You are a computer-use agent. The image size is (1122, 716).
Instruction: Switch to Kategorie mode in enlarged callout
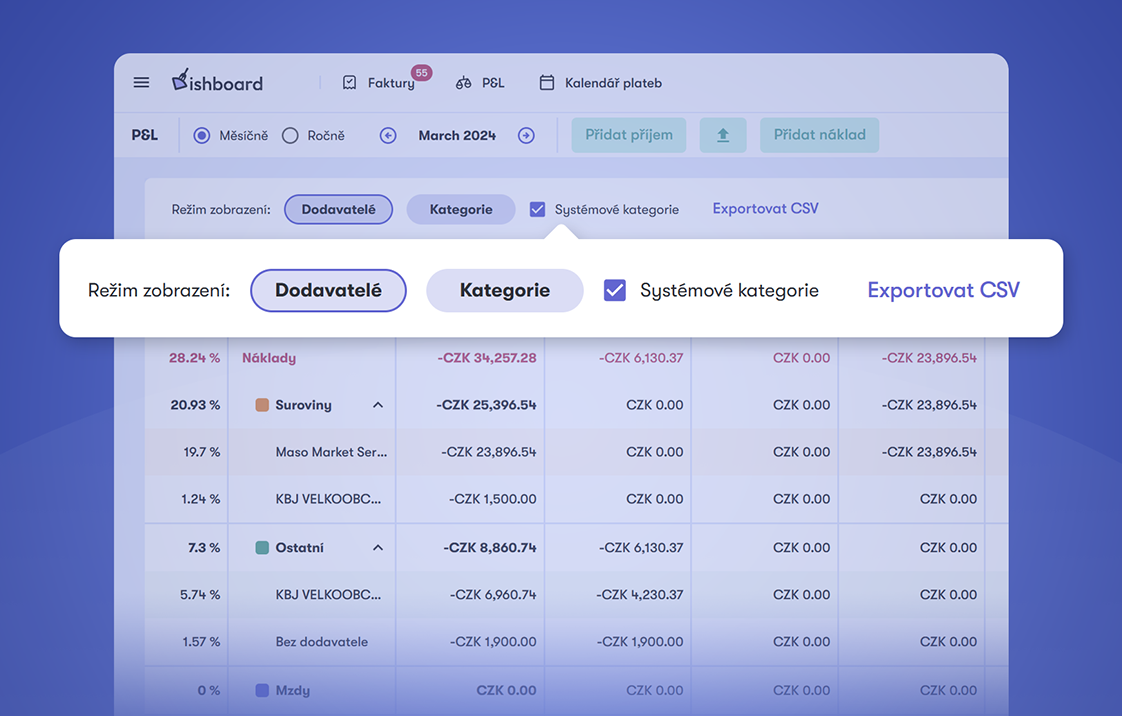click(504, 291)
